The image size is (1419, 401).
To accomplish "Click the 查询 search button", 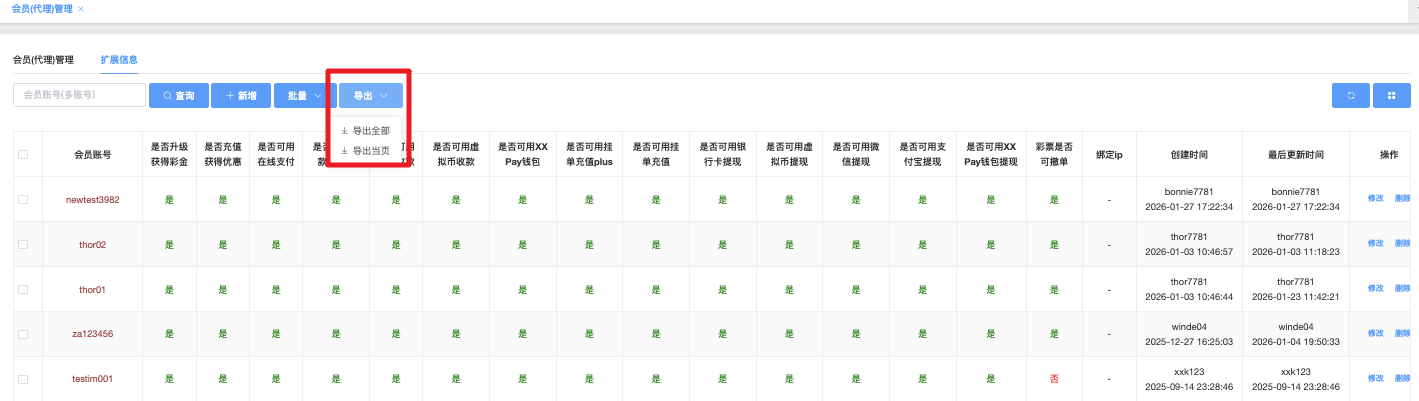I will pos(179,95).
